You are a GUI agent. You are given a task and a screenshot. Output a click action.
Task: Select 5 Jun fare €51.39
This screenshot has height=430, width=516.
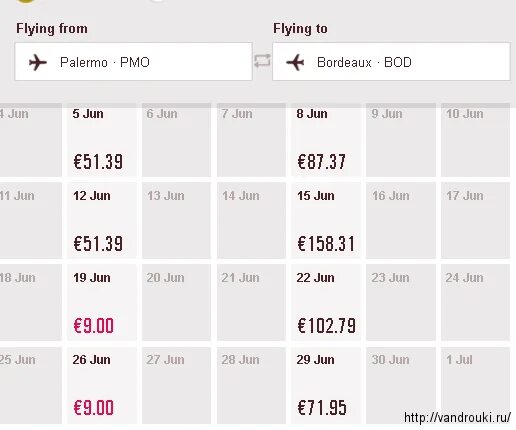tap(102, 140)
